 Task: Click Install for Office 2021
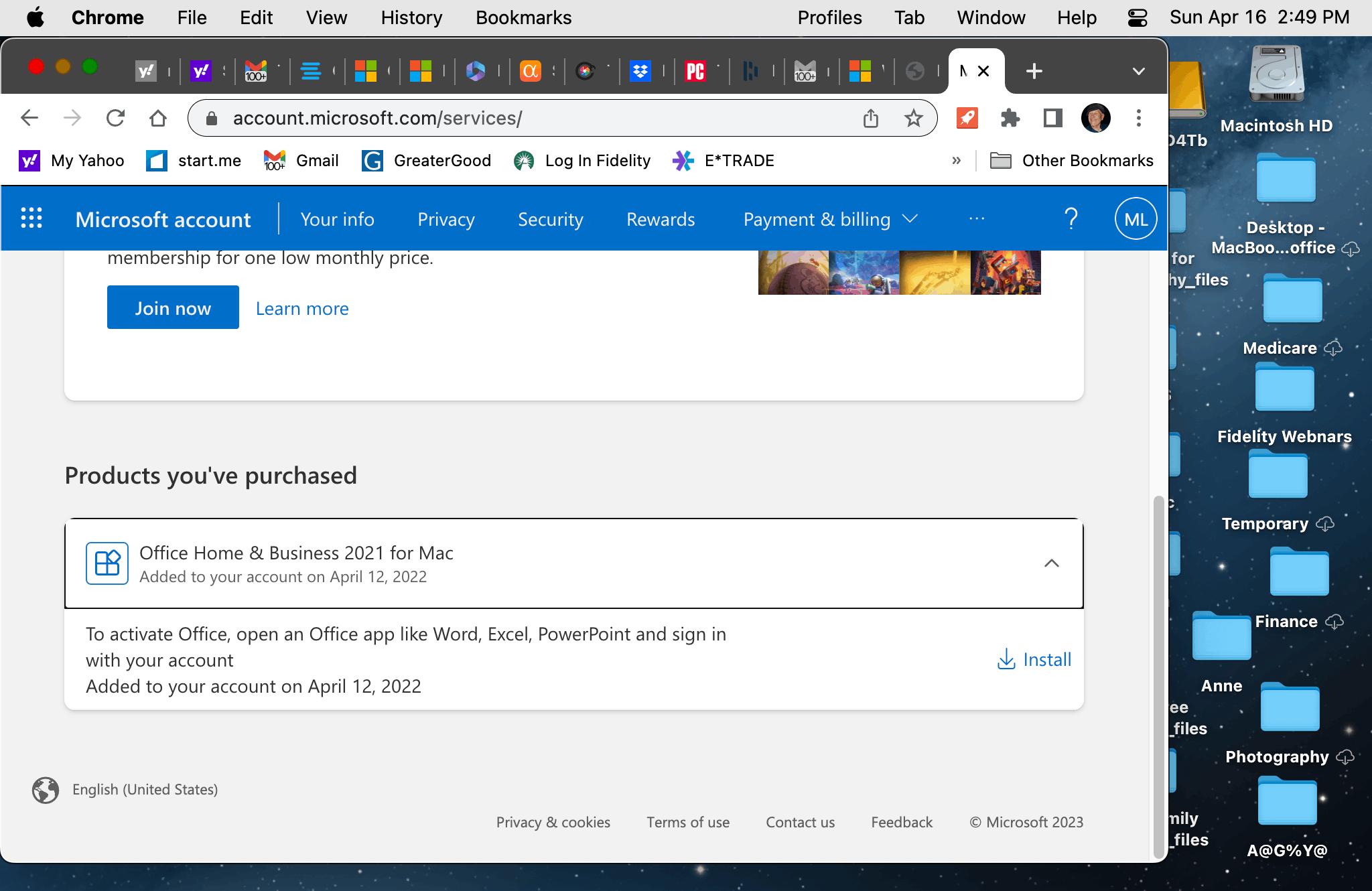1034,659
